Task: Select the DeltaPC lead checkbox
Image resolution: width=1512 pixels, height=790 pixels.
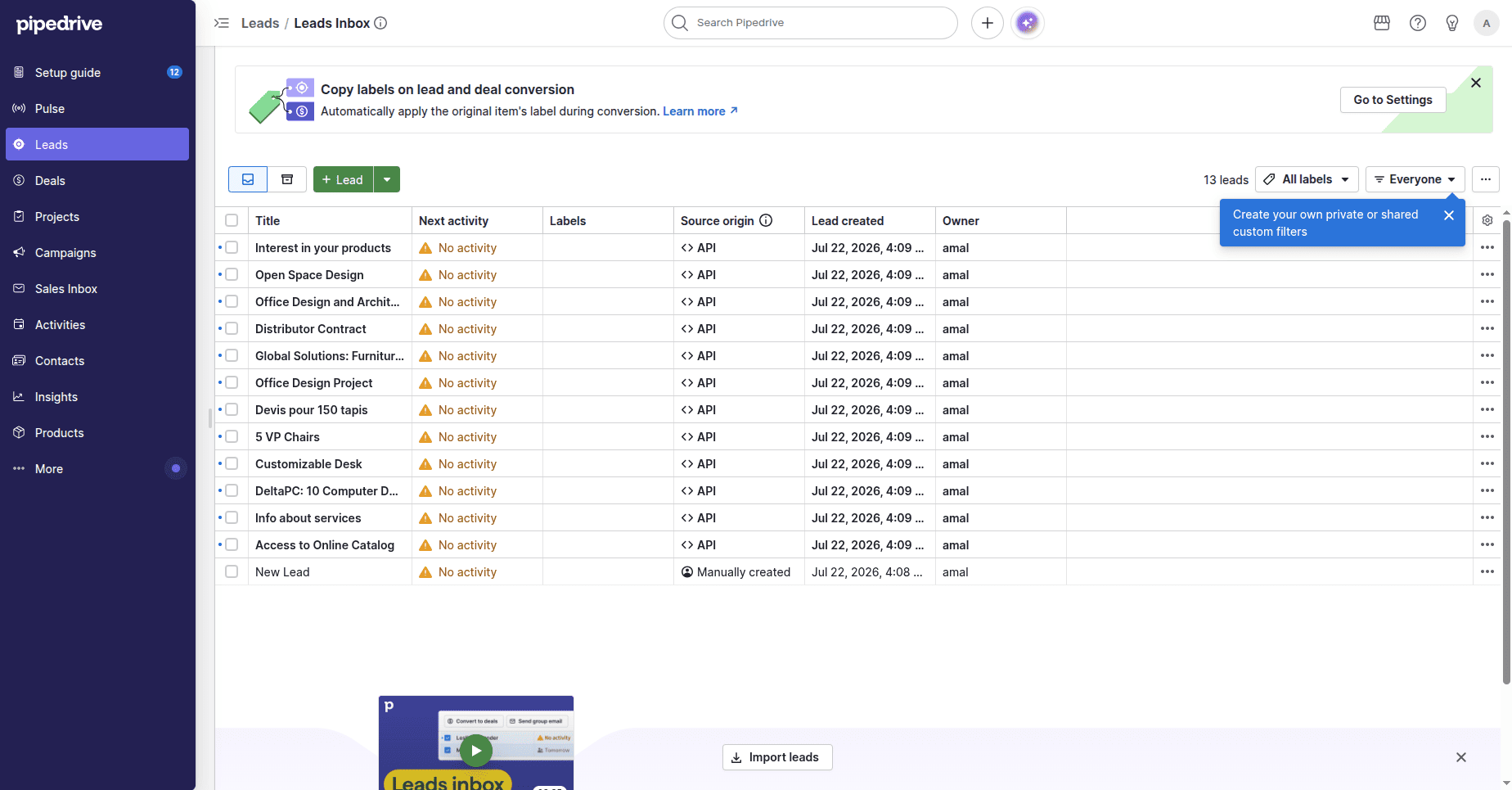Action: pos(232,490)
